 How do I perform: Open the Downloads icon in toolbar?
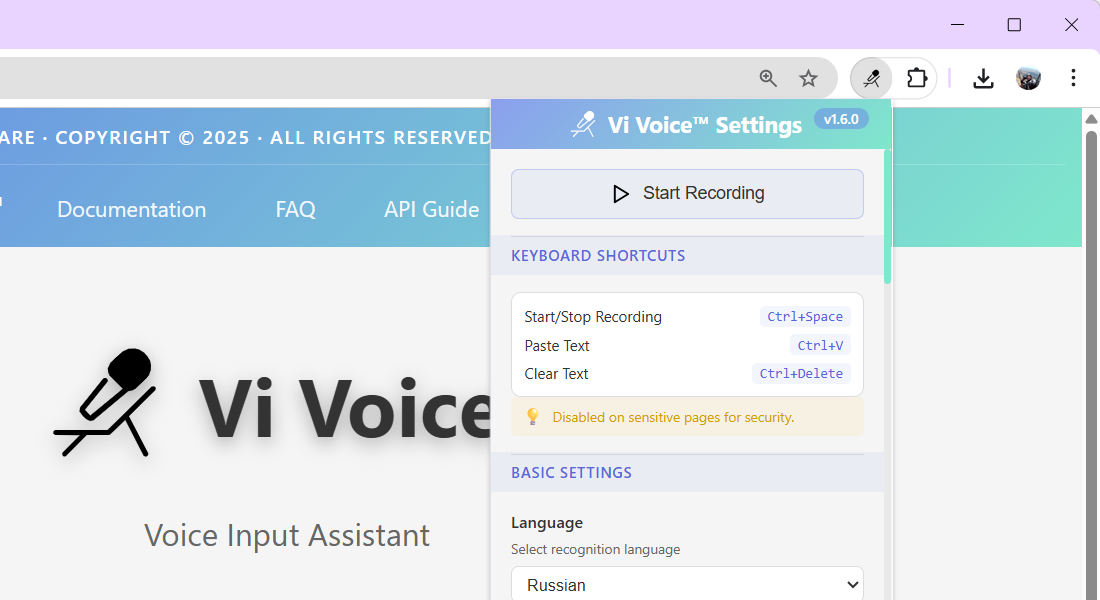[x=983, y=77]
